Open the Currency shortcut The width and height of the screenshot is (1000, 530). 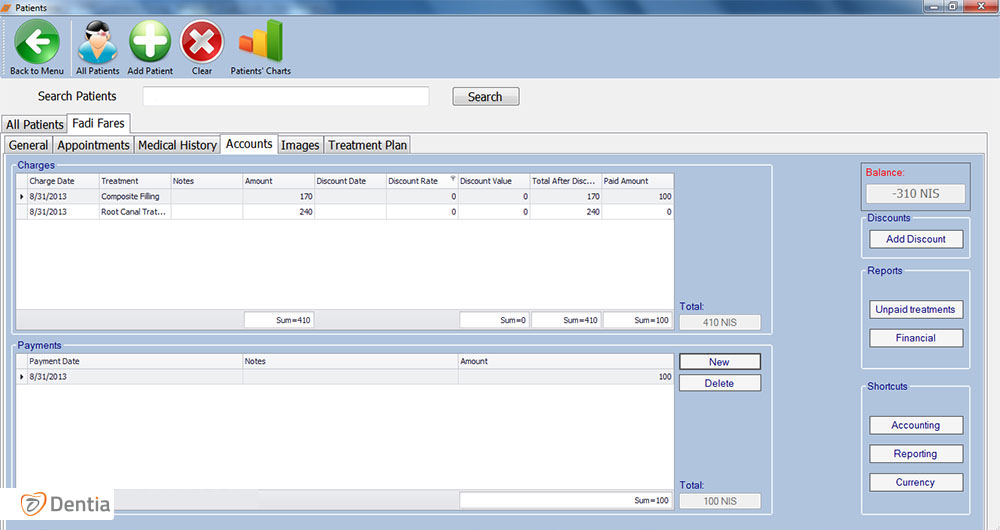click(x=915, y=482)
